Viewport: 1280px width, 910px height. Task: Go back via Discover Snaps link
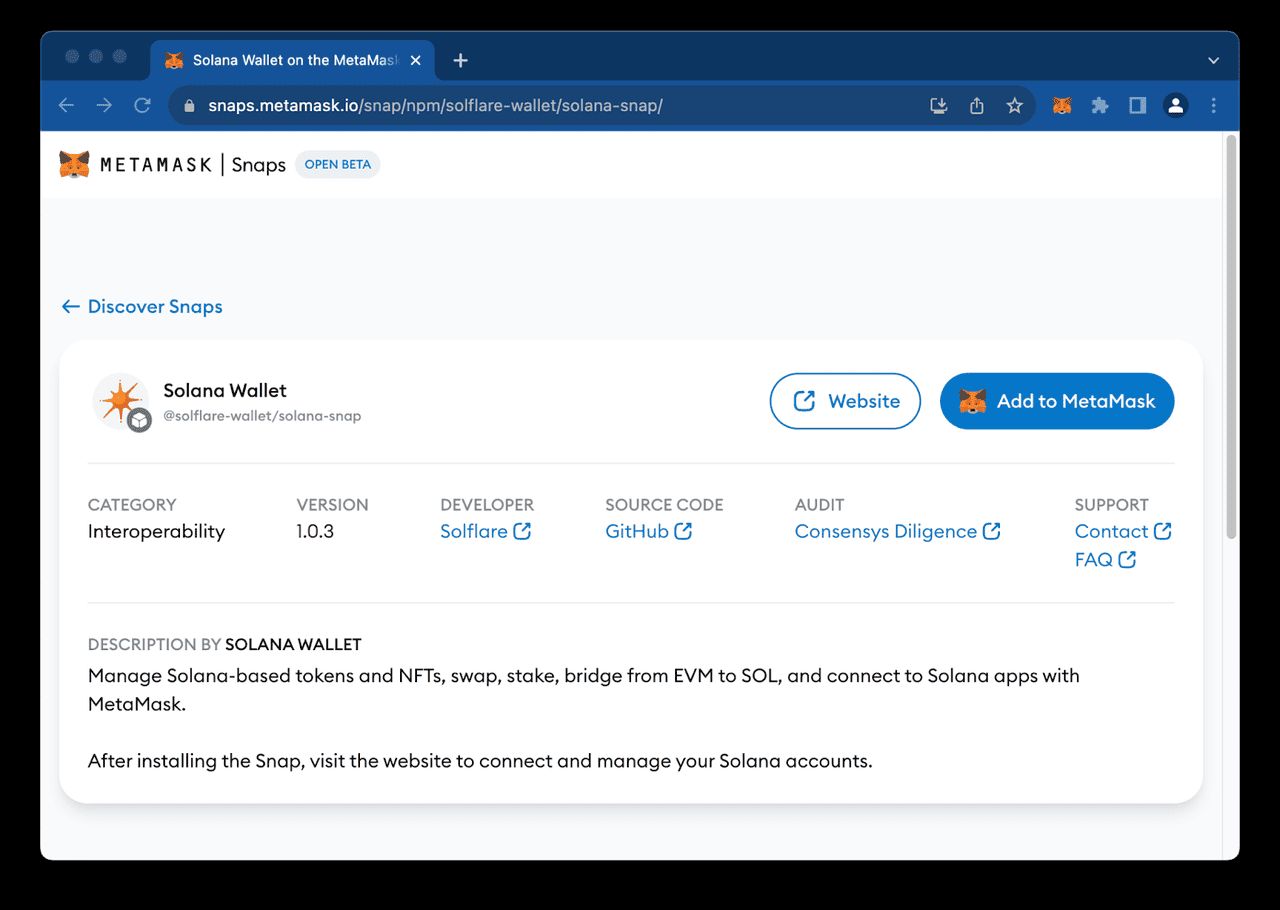click(x=142, y=307)
